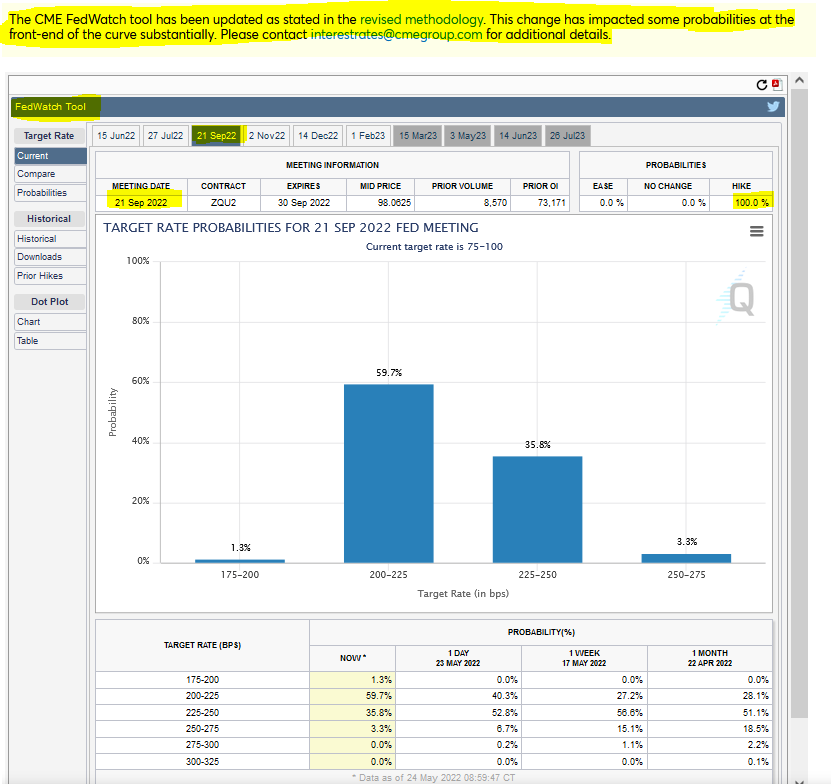Open the 1 Feb23 meeting tab

[368, 136]
